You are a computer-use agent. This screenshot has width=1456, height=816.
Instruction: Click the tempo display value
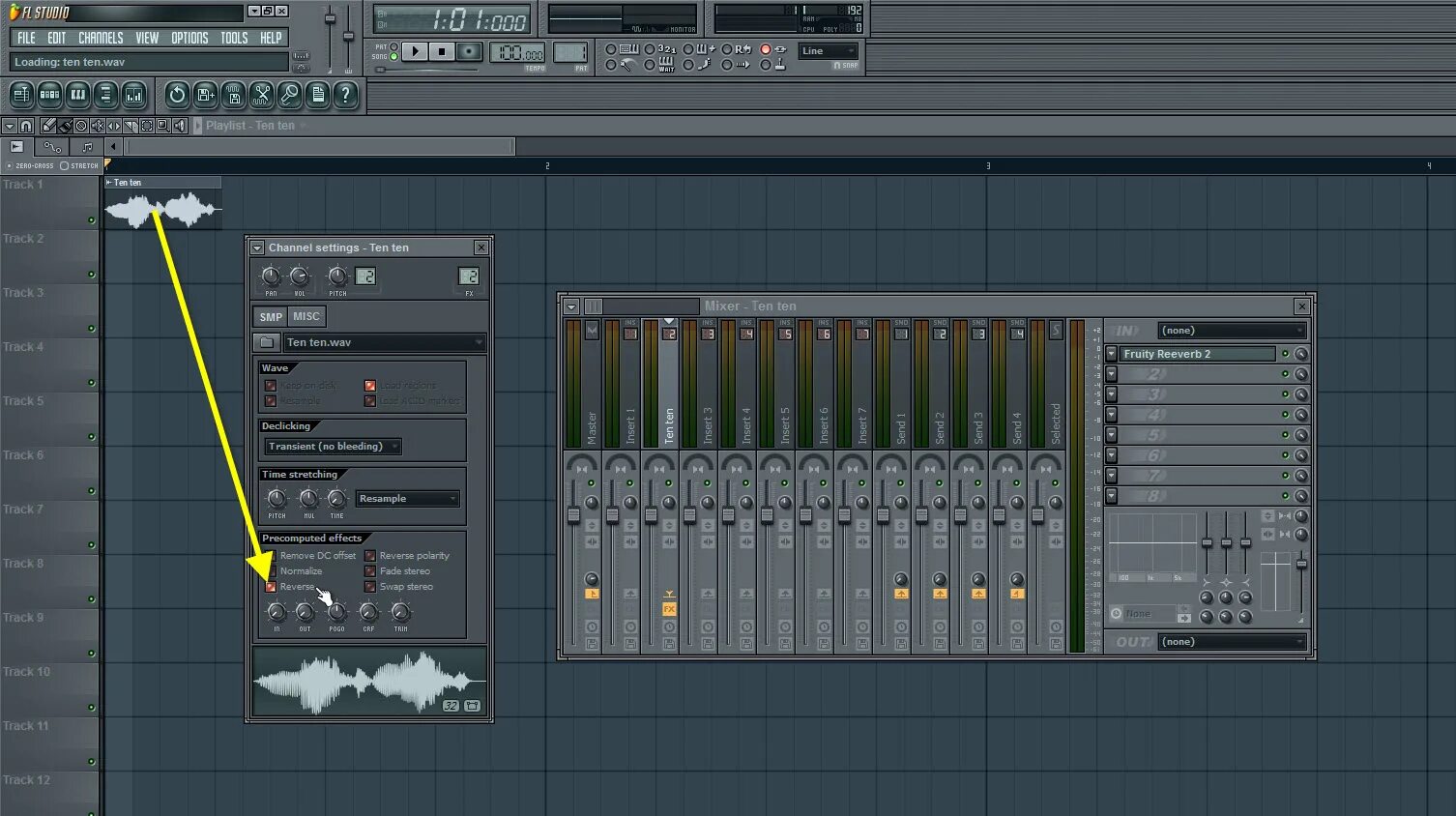point(518,53)
